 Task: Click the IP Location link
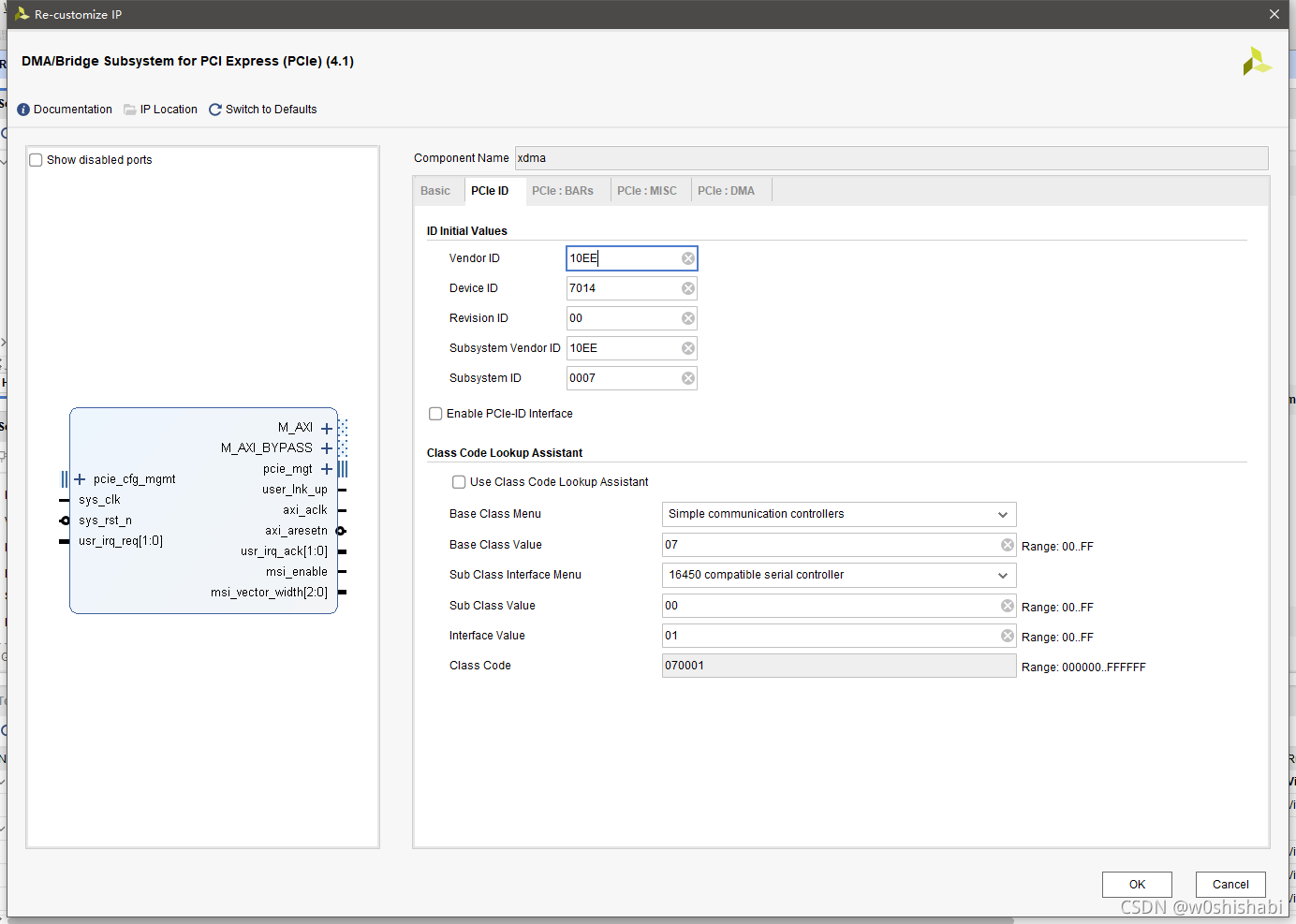pos(169,110)
